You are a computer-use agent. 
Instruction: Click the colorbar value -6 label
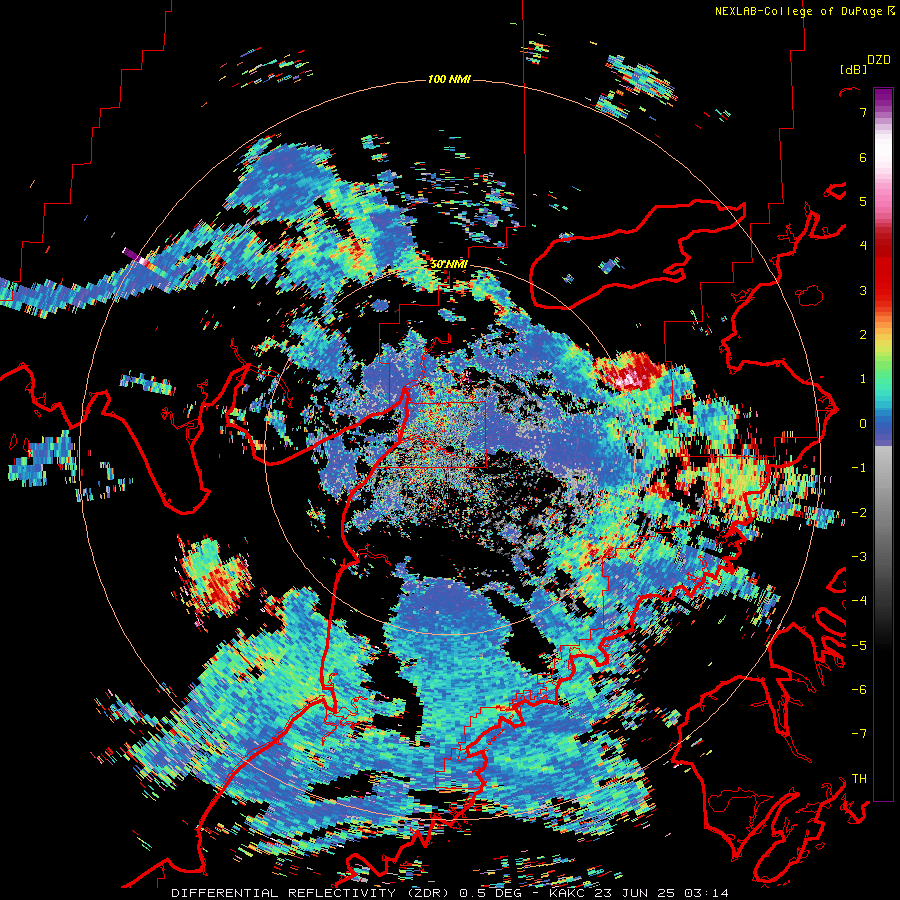pyautogui.click(x=859, y=690)
